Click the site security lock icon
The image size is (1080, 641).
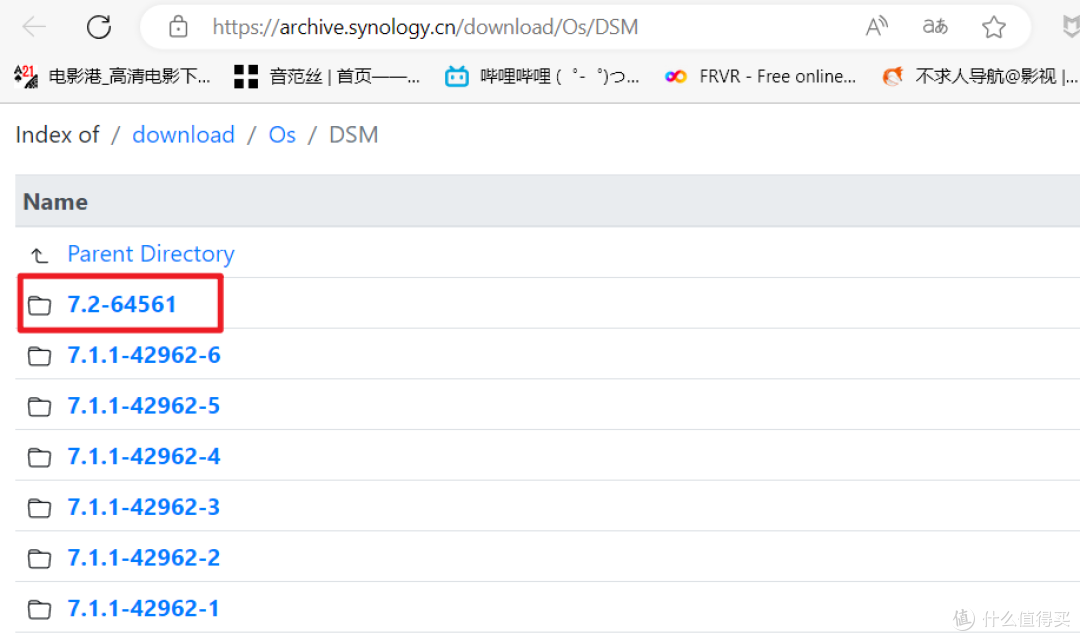178,27
